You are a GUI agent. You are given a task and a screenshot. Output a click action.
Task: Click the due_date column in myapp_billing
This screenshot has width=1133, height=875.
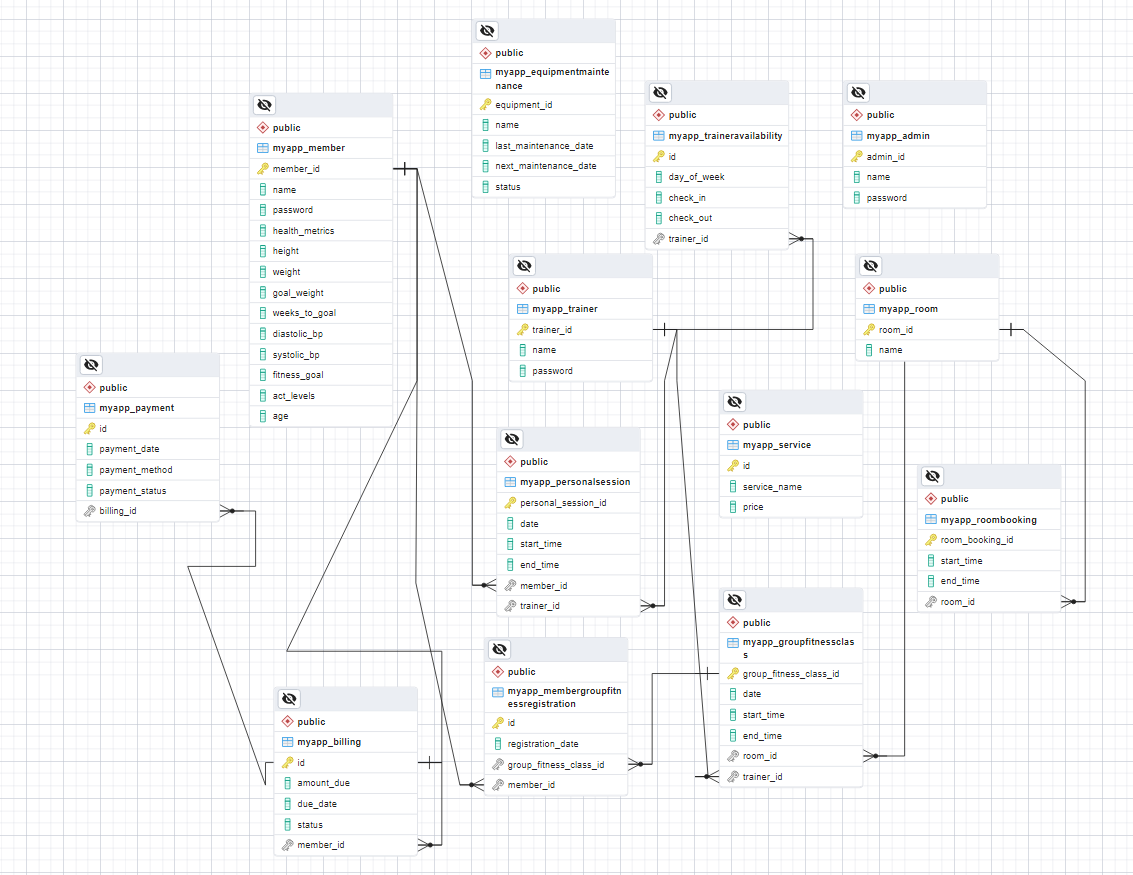point(346,804)
